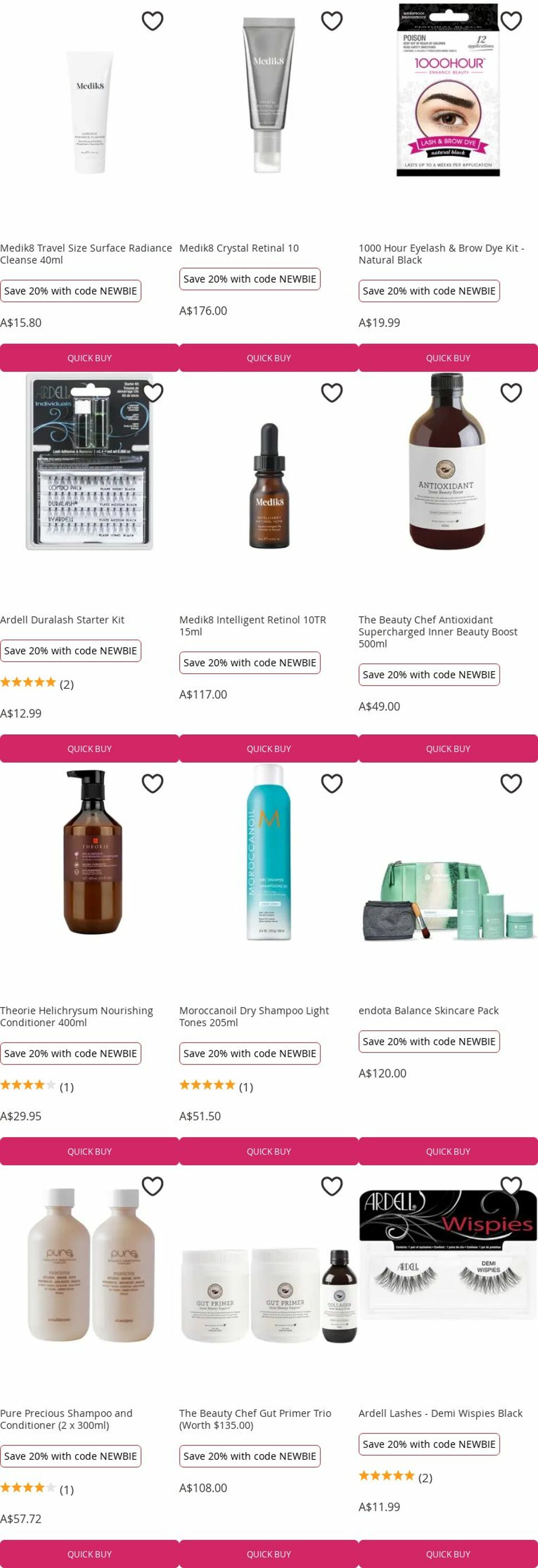View the Theorie conditioner bottle image
The image size is (538, 1568).
click(x=93, y=852)
